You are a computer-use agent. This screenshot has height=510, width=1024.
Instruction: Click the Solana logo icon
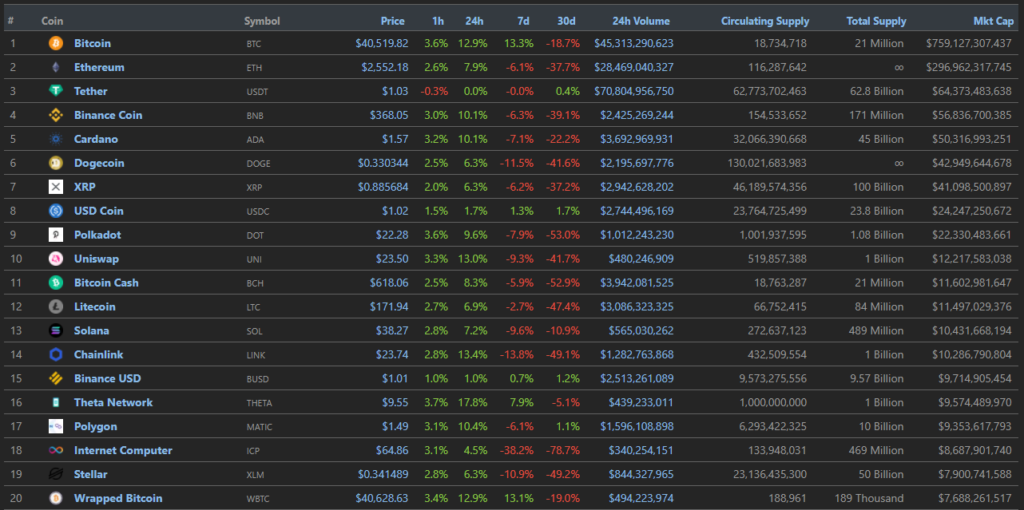[x=56, y=331]
